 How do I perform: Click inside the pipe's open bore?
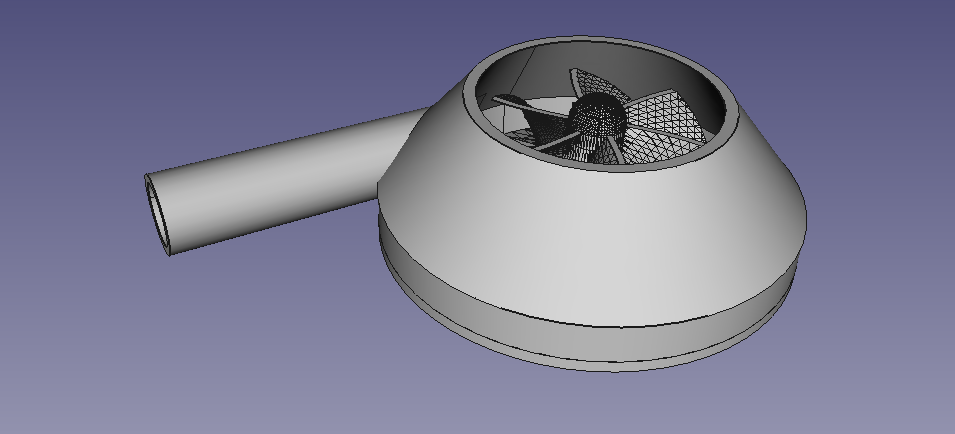160,217
